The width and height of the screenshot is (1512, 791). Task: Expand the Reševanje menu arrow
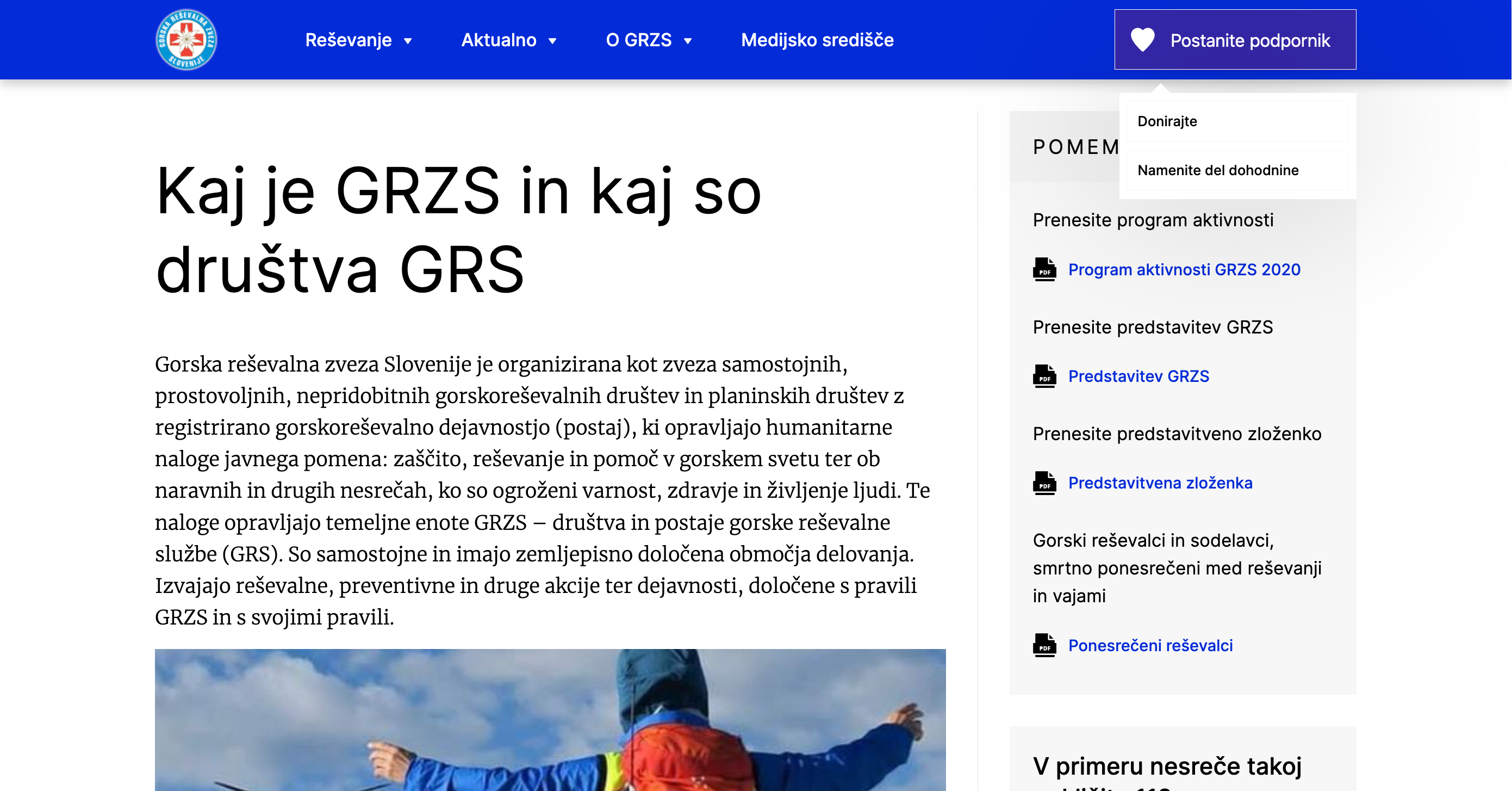[x=407, y=40]
